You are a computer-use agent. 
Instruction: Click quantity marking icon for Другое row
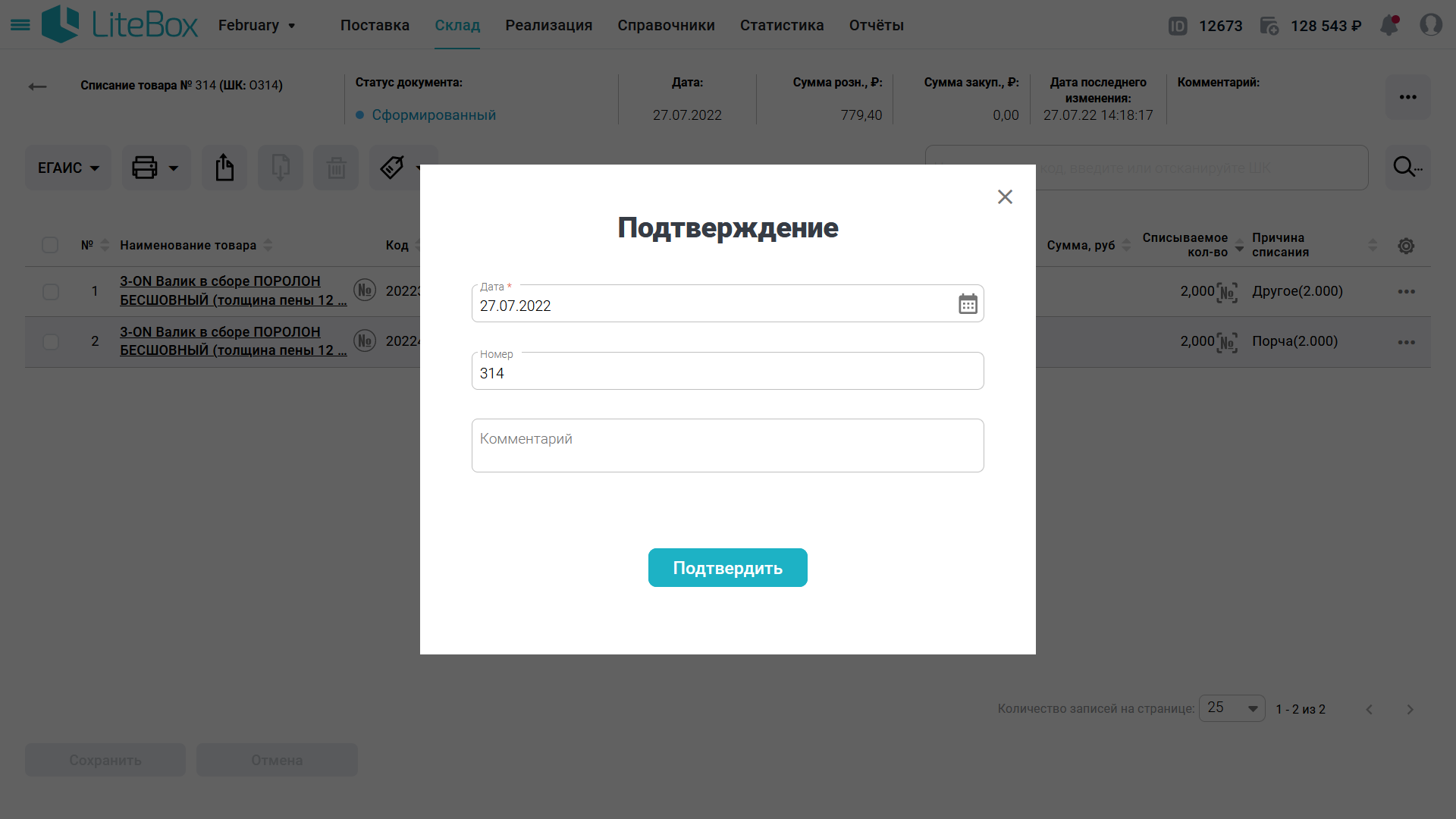pyautogui.click(x=1227, y=292)
